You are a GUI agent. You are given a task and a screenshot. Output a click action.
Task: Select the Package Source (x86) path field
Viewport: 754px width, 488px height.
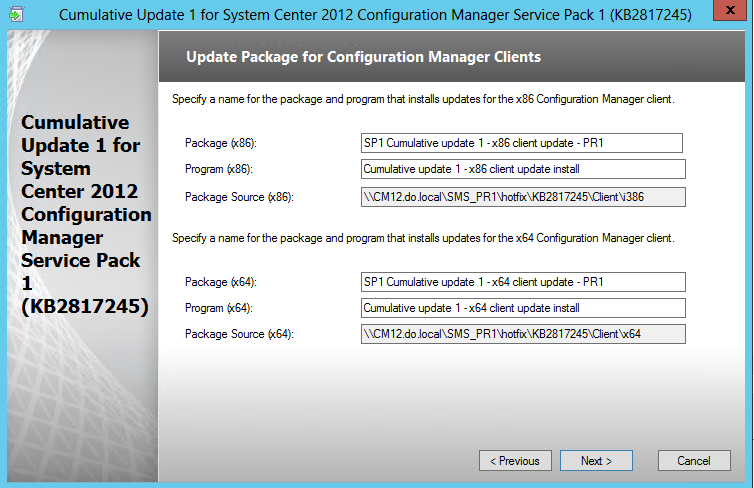click(x=523, y=197)
